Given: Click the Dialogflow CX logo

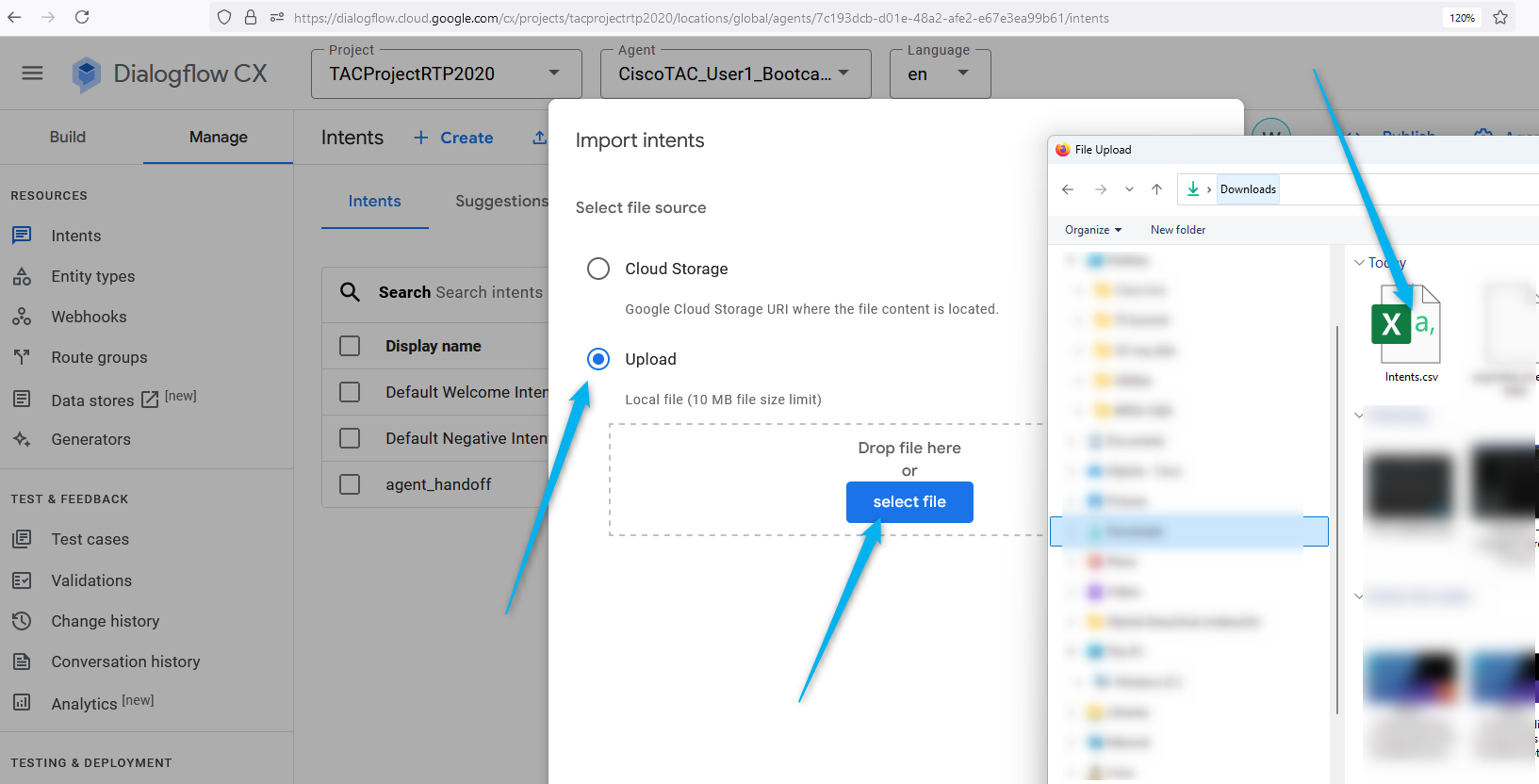Looking at the screenshot, I should pyautogui.click(x=170, y=73).
